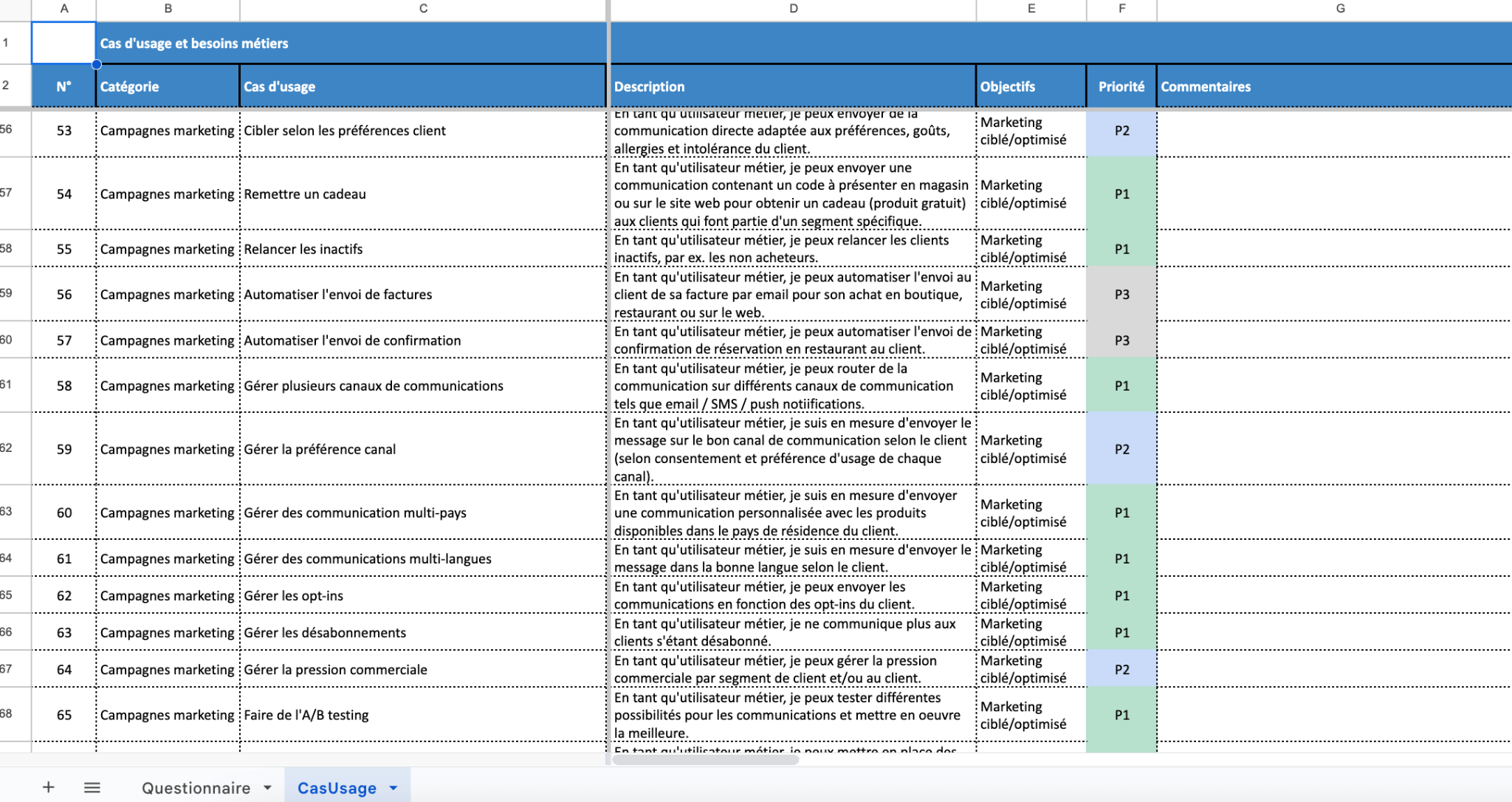
Task: Click number cell 58
Action: (x=63, y=385)
